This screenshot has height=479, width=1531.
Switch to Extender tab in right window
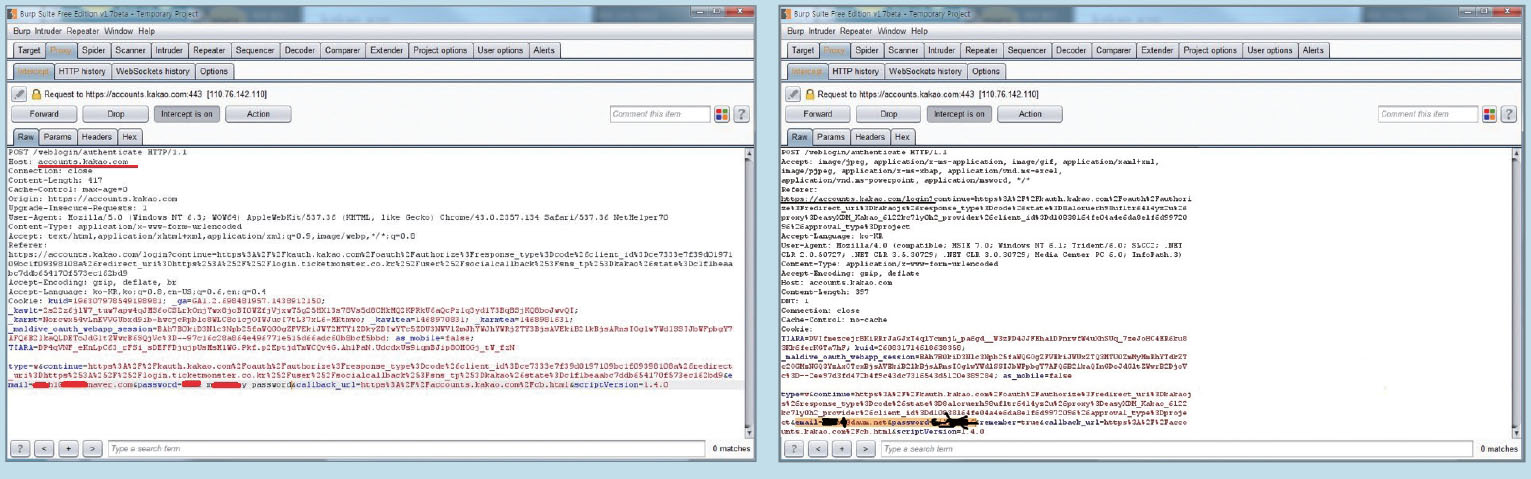(x=1157, y=50)
